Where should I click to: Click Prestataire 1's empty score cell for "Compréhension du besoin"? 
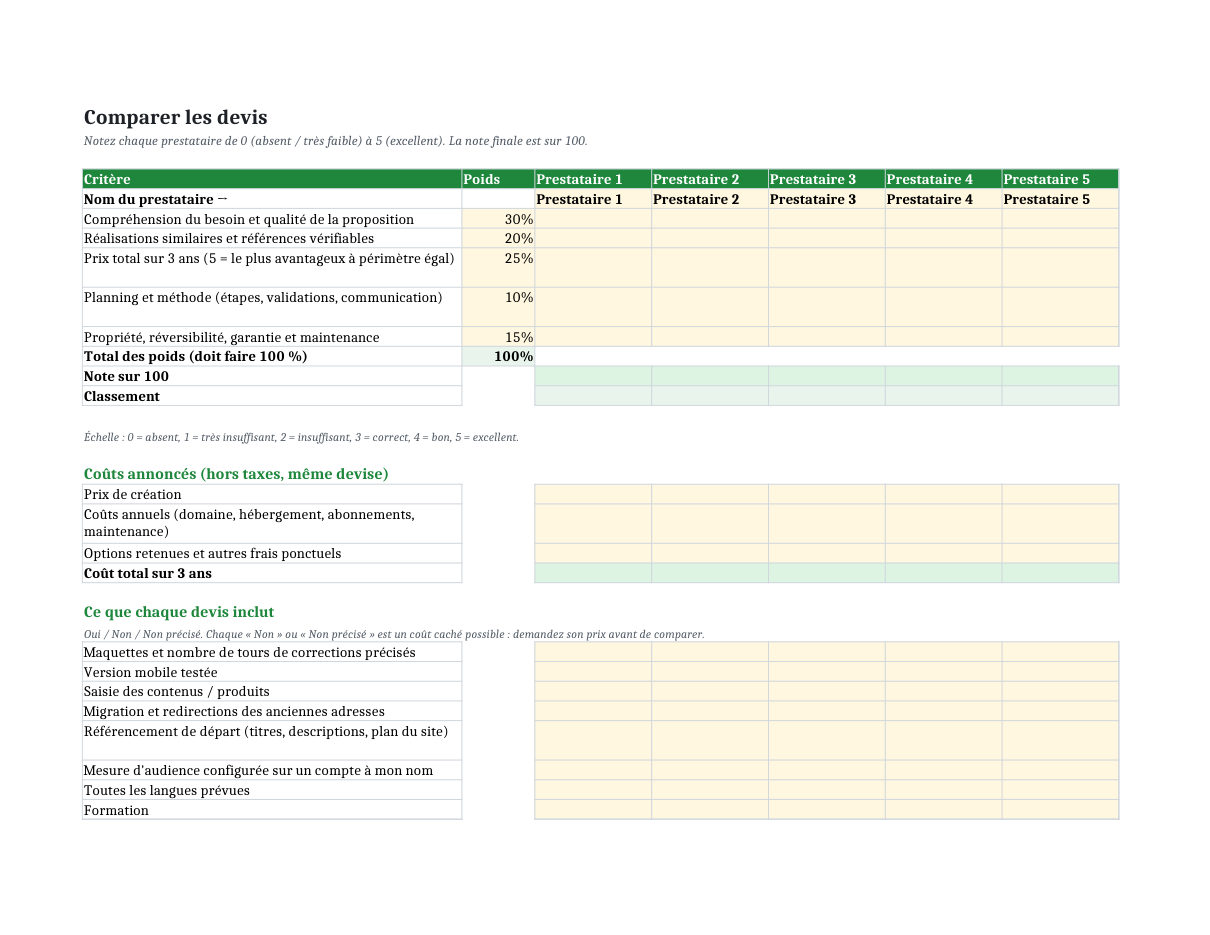coord(593,219)
